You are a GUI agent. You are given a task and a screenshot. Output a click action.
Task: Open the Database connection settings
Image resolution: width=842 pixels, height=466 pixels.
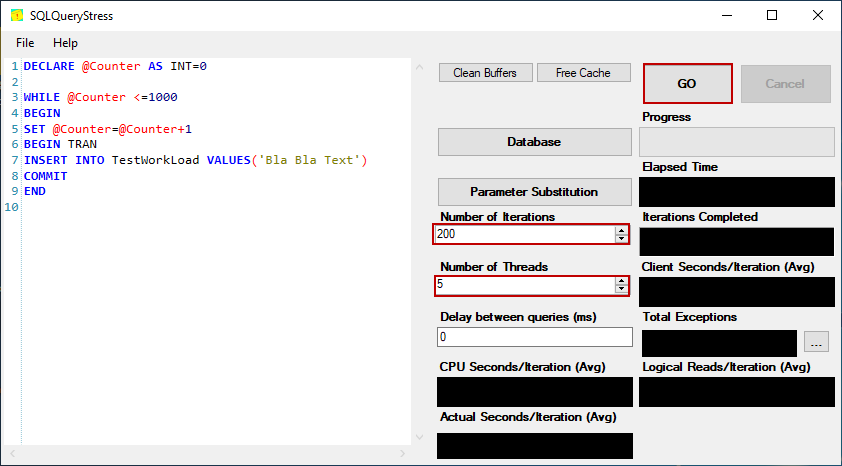coord(534,142)
